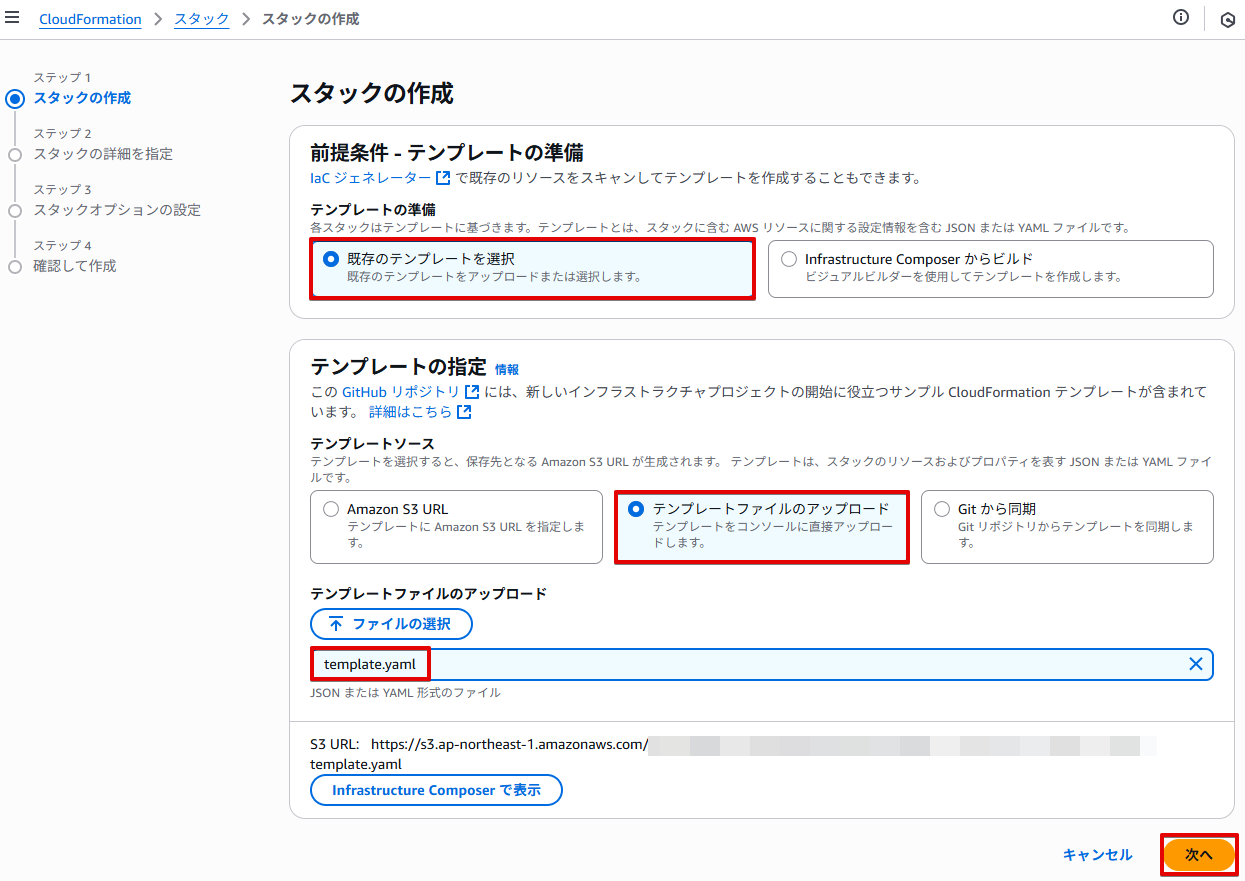This screenshot has width=1245, height=881.
Task: Select step 1 スタックの作成 in wizard
Action: pos(82,98)
